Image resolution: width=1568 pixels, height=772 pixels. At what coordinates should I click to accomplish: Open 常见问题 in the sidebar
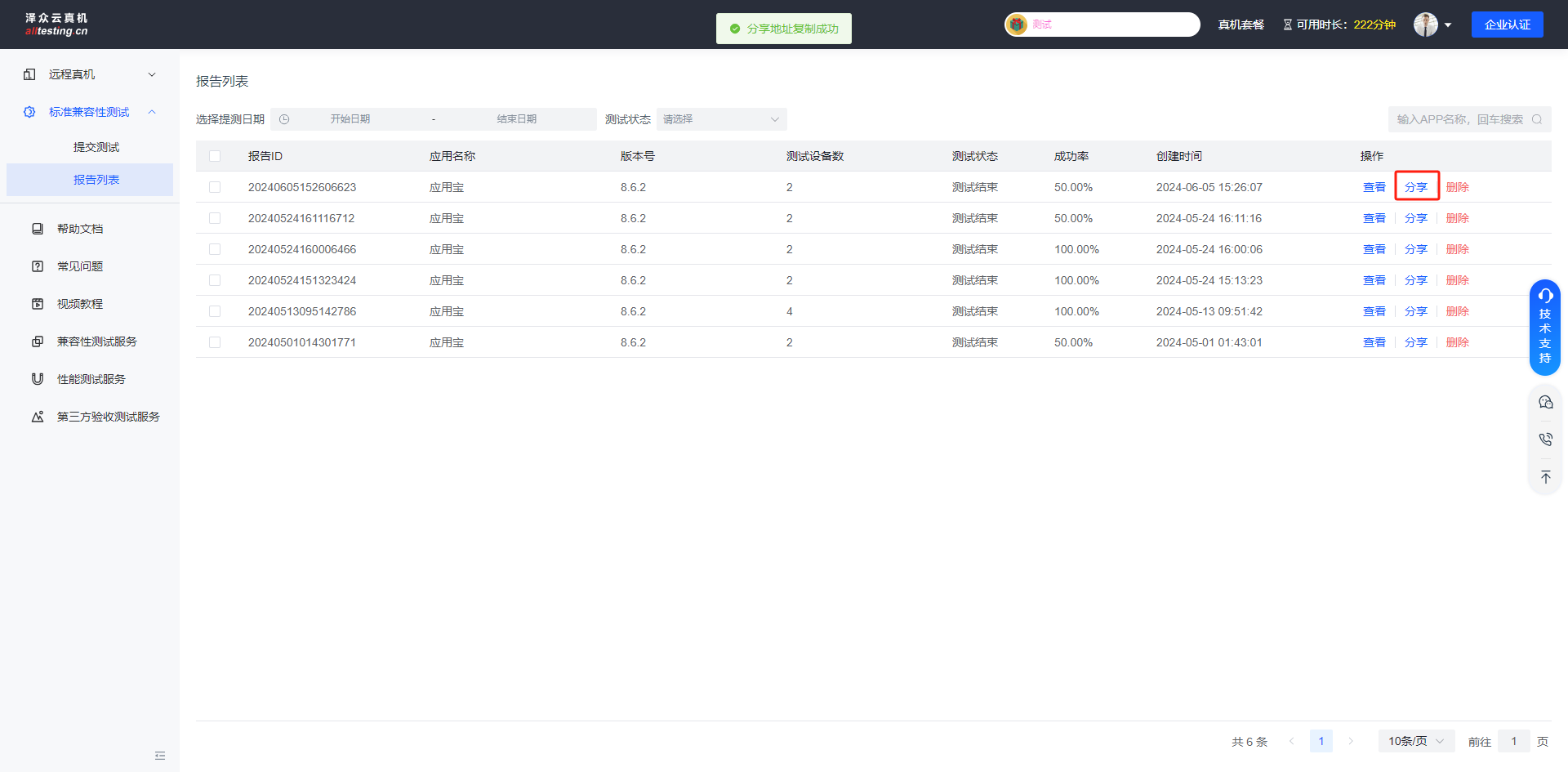80,266
